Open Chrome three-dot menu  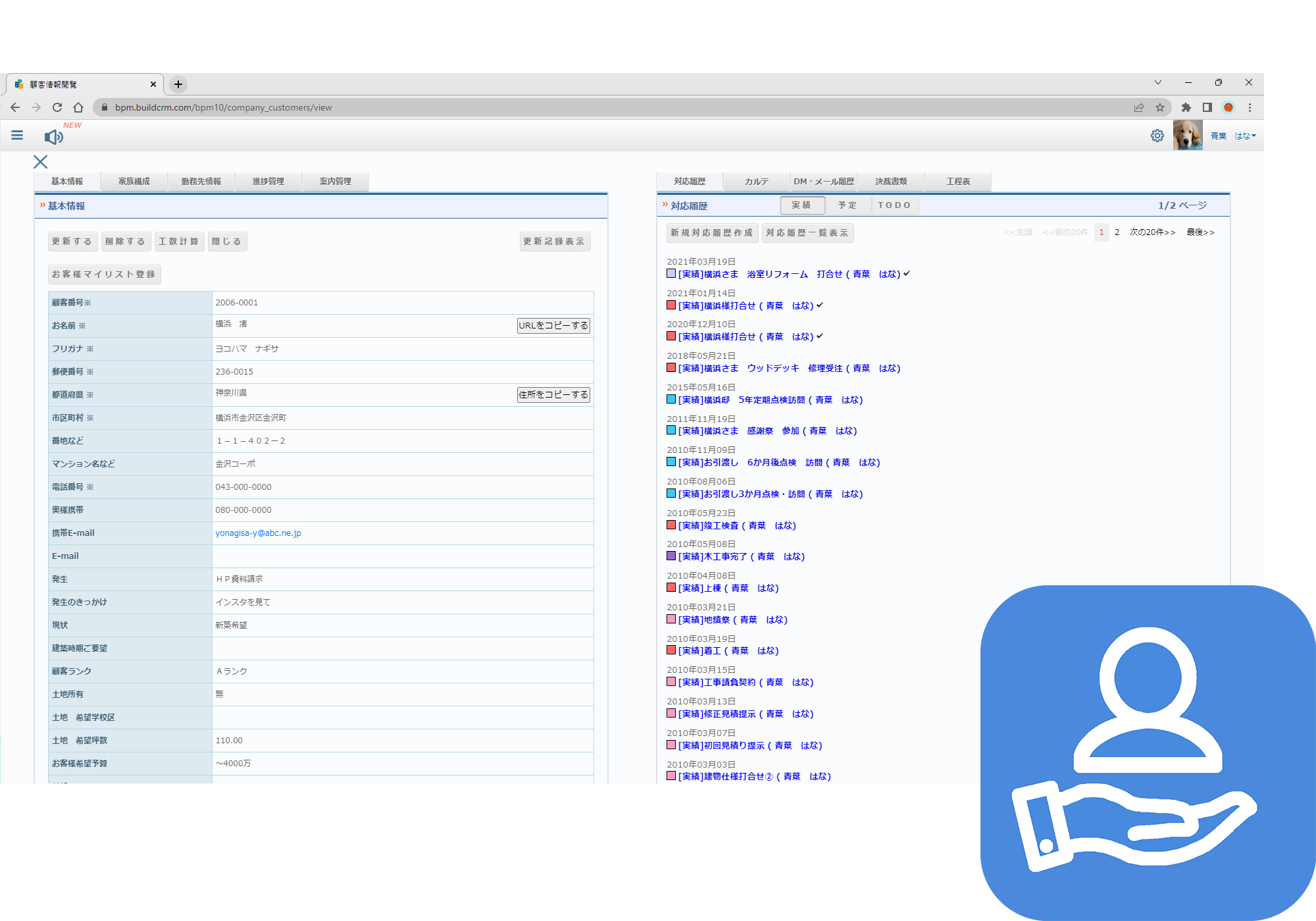click(x=1250, y=107)
